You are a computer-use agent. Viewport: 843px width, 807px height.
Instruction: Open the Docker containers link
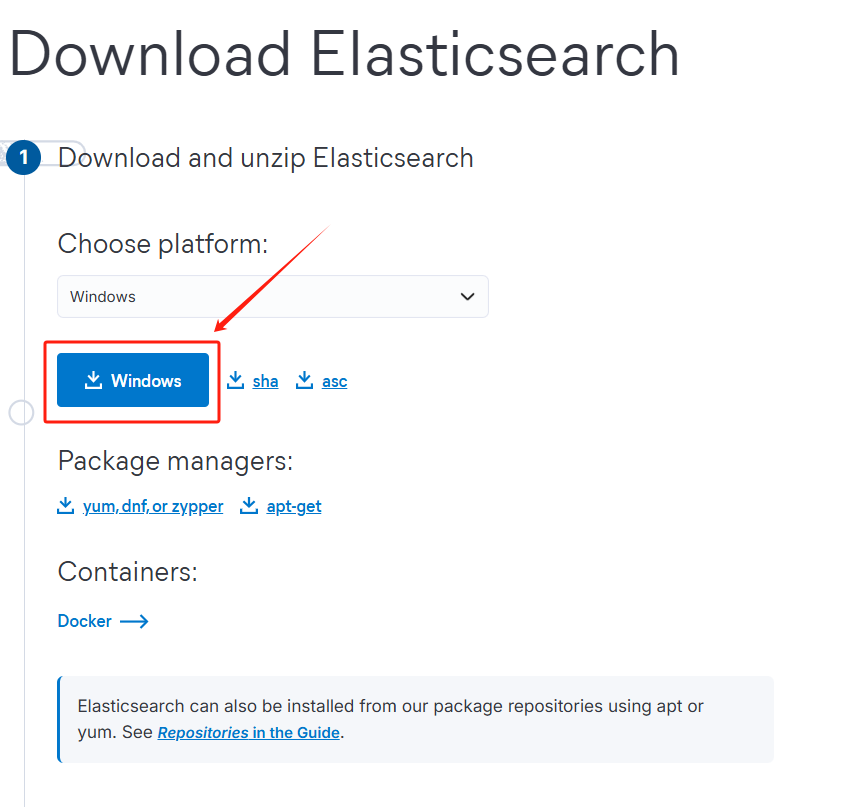coord(84,621)
